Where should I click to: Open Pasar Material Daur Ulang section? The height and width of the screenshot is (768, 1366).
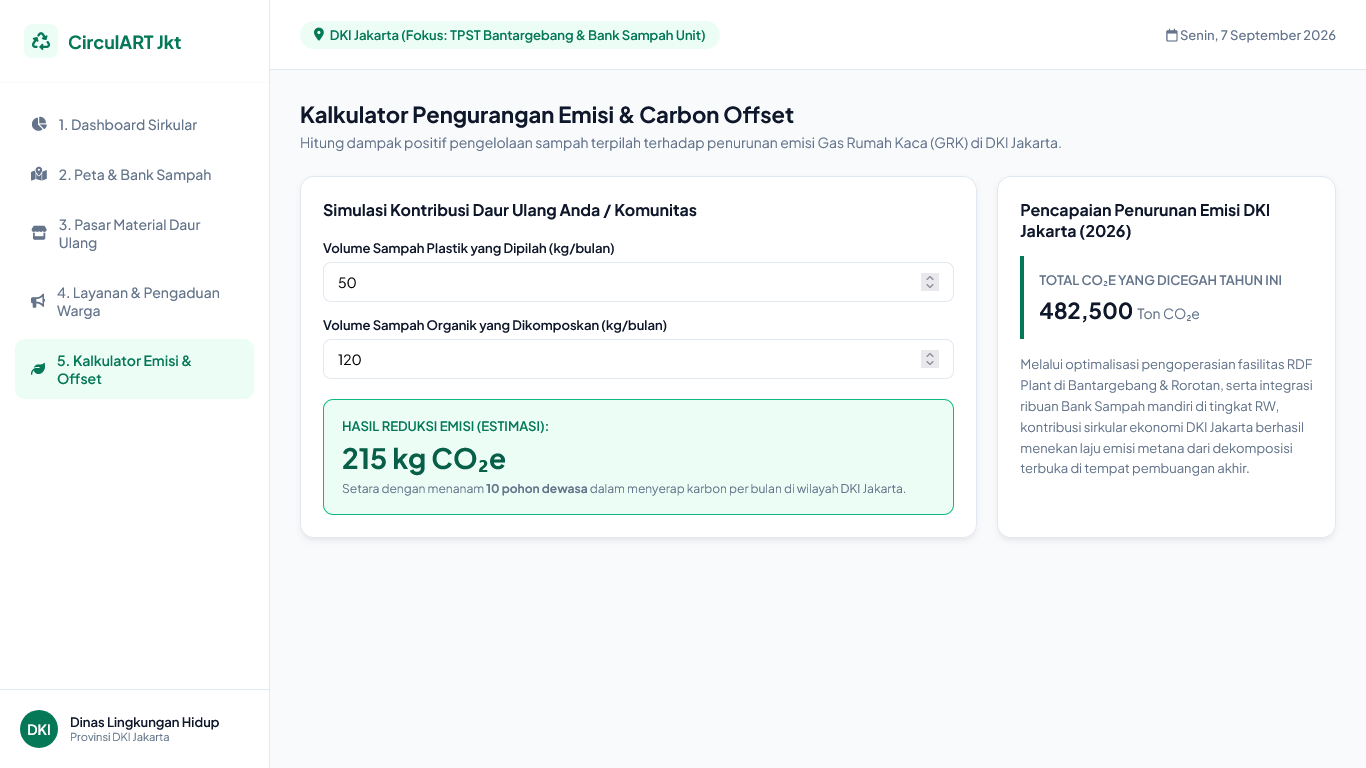(x=134, y=234)
